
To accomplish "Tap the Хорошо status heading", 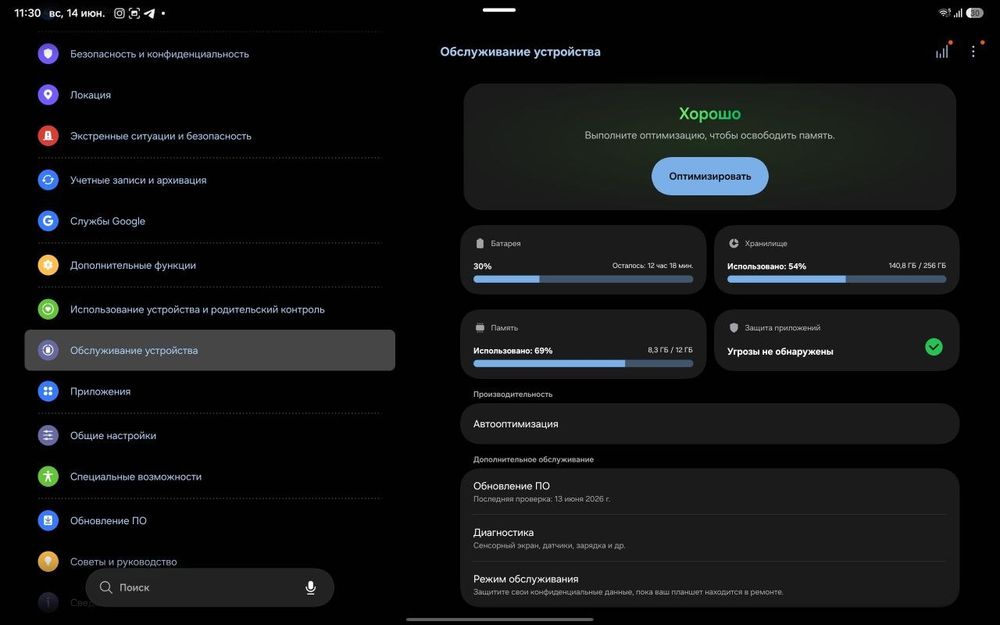I will [710, 114].
